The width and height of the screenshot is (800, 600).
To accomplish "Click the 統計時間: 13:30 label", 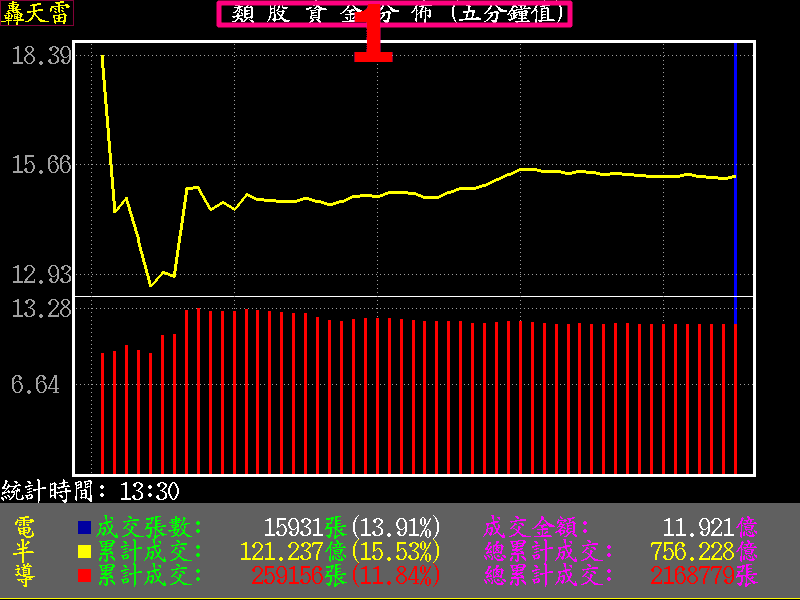I will 90,490.
